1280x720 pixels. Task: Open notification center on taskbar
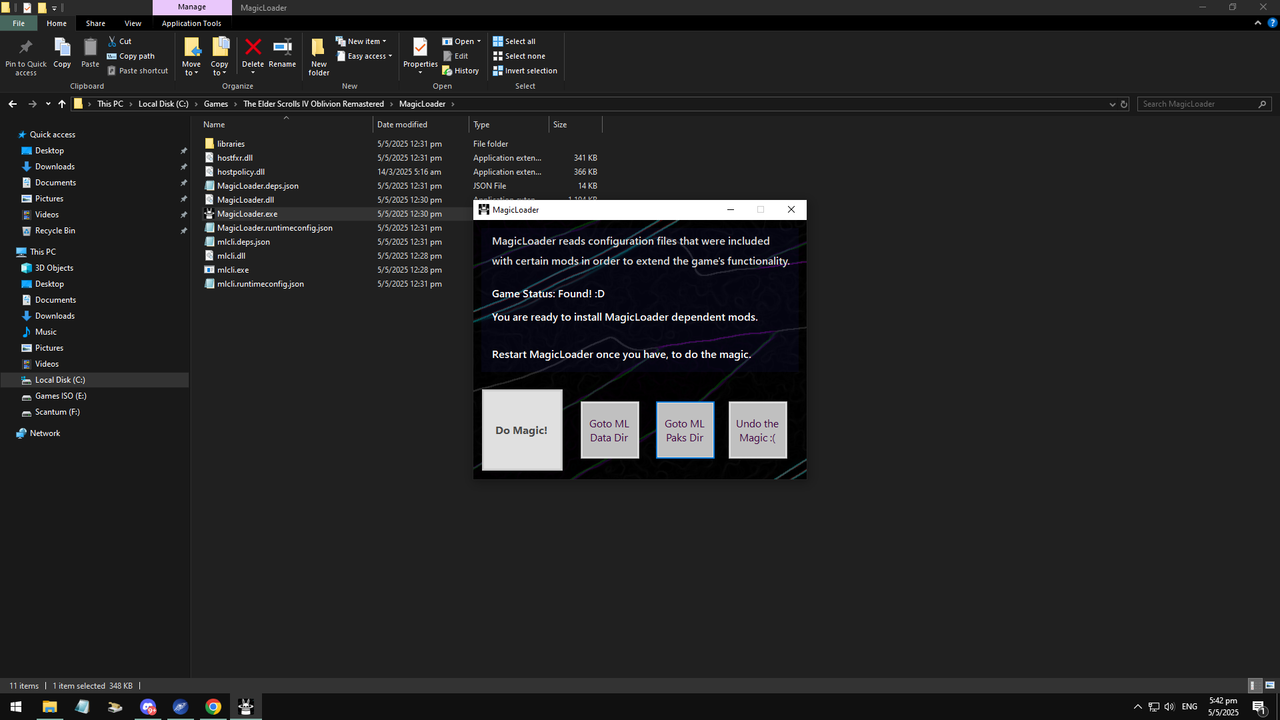(x=1258, y=707)
